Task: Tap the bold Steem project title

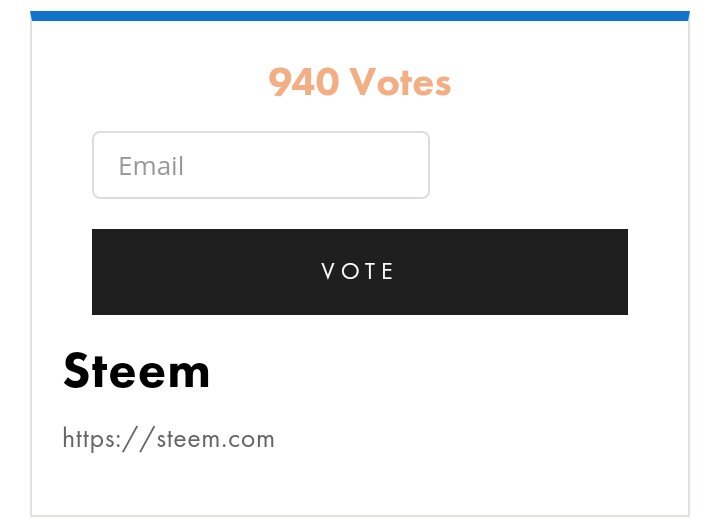Action: point(136,372)
